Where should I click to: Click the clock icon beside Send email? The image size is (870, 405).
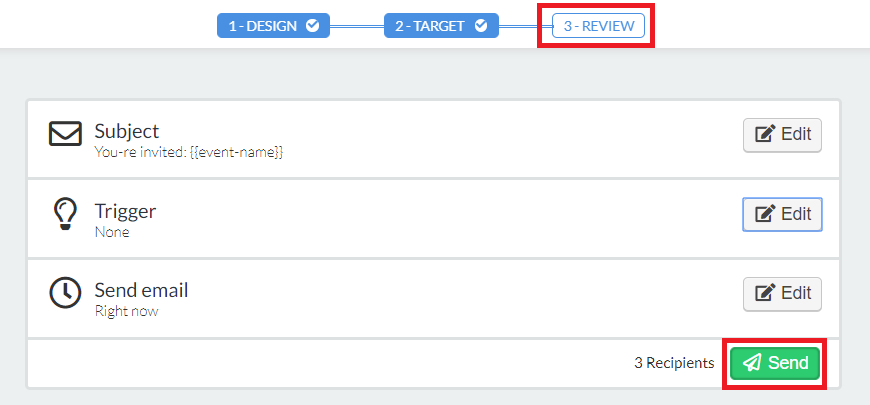tap(65, 293)
